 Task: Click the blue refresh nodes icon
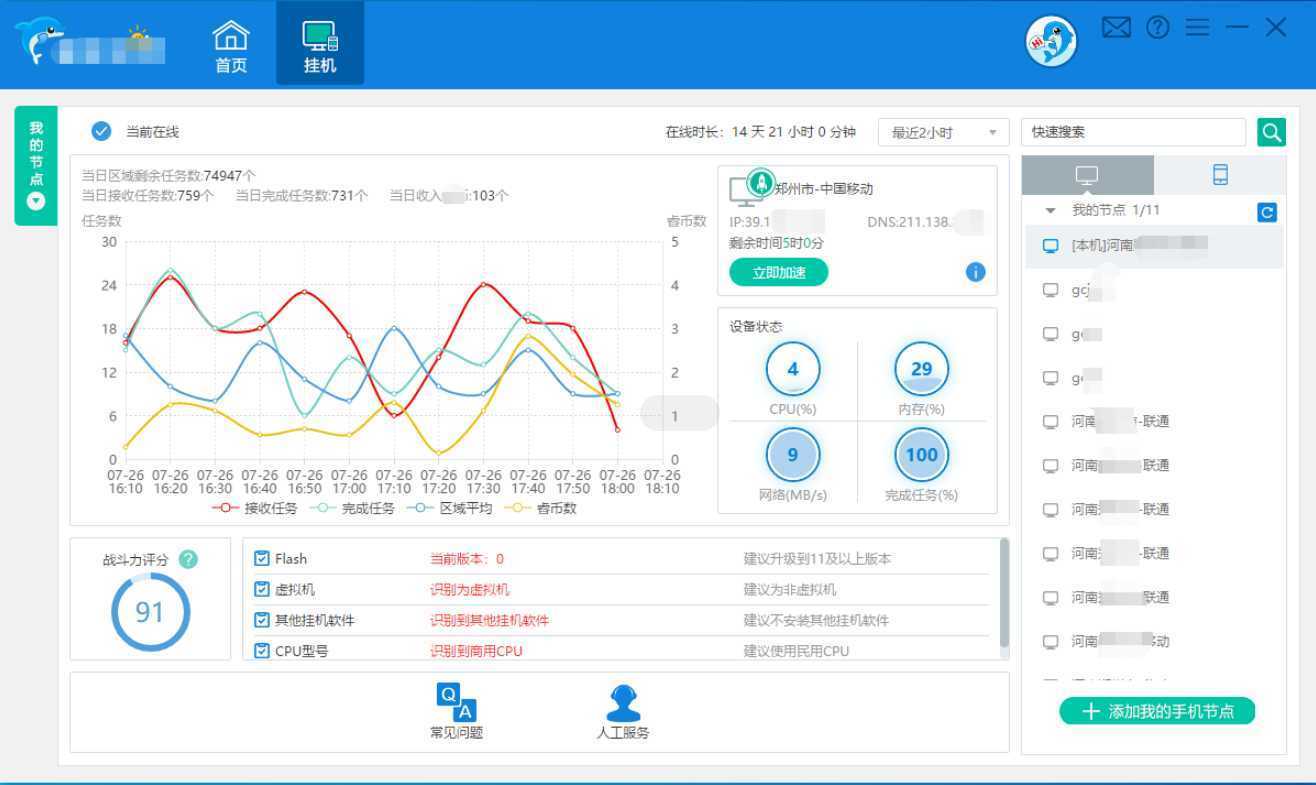[1267, 212]
